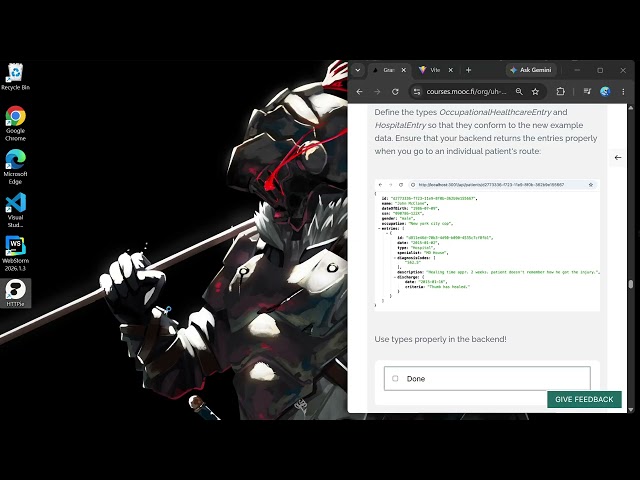Click the italic text "OccupationalHealthcareEntry"
This screenshot has height=480, width=640.
pos(495,112)
